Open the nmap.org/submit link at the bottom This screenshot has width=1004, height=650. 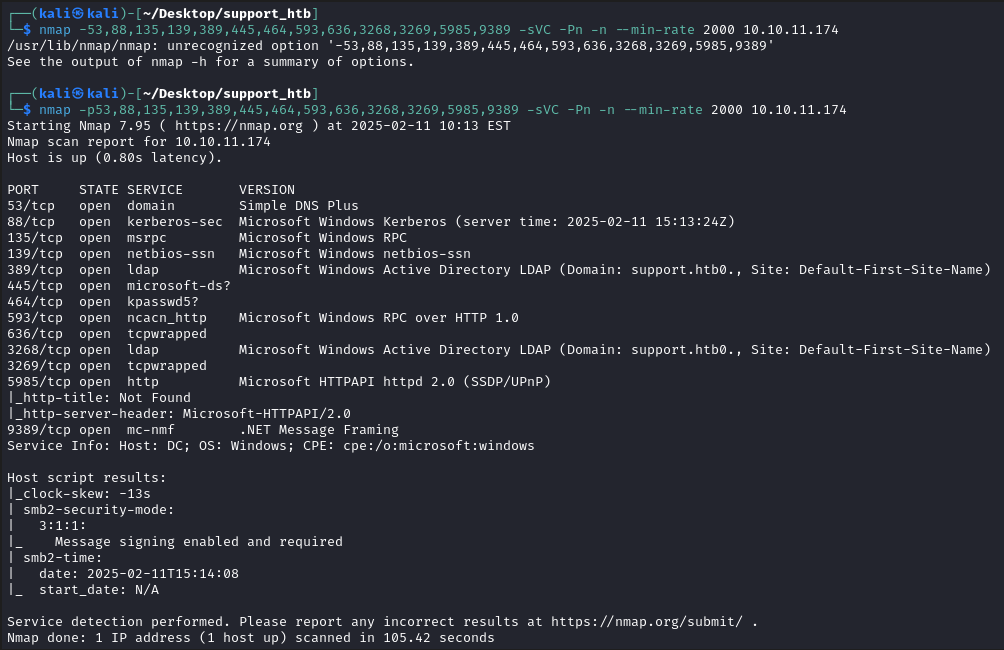pyautogui.click(x=646, y=621)
